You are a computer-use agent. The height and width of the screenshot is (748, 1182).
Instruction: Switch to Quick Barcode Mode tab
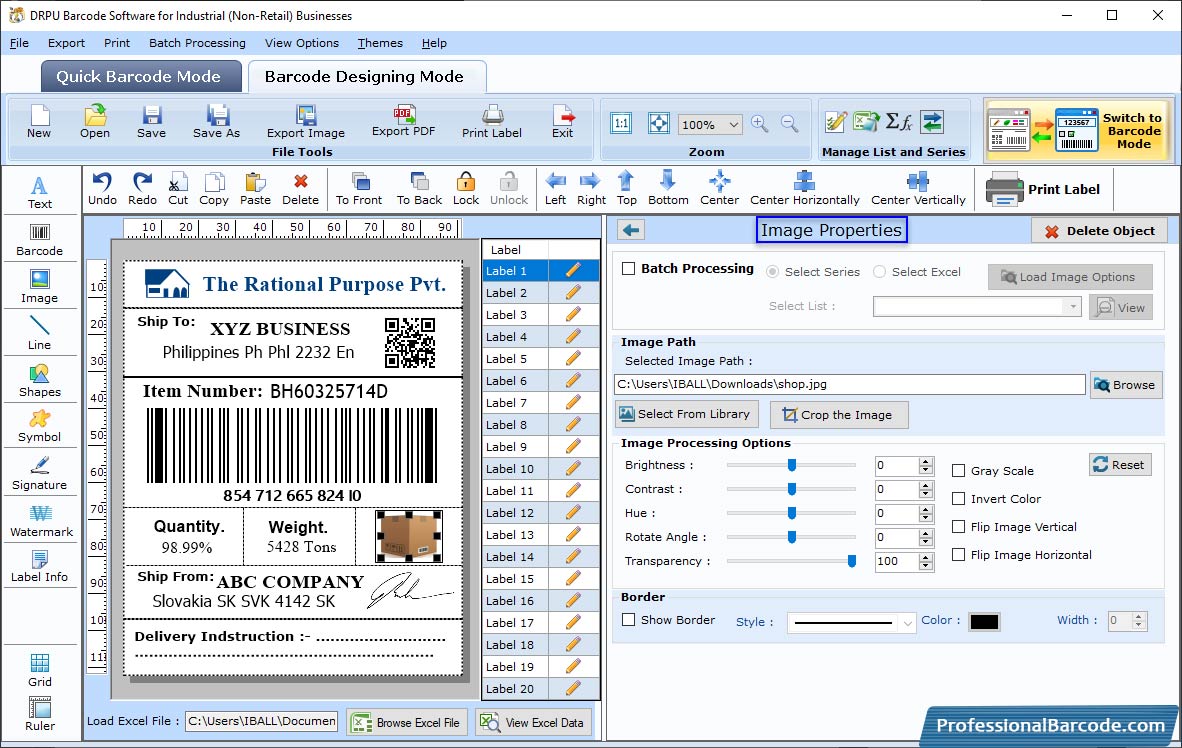point(141,76)
